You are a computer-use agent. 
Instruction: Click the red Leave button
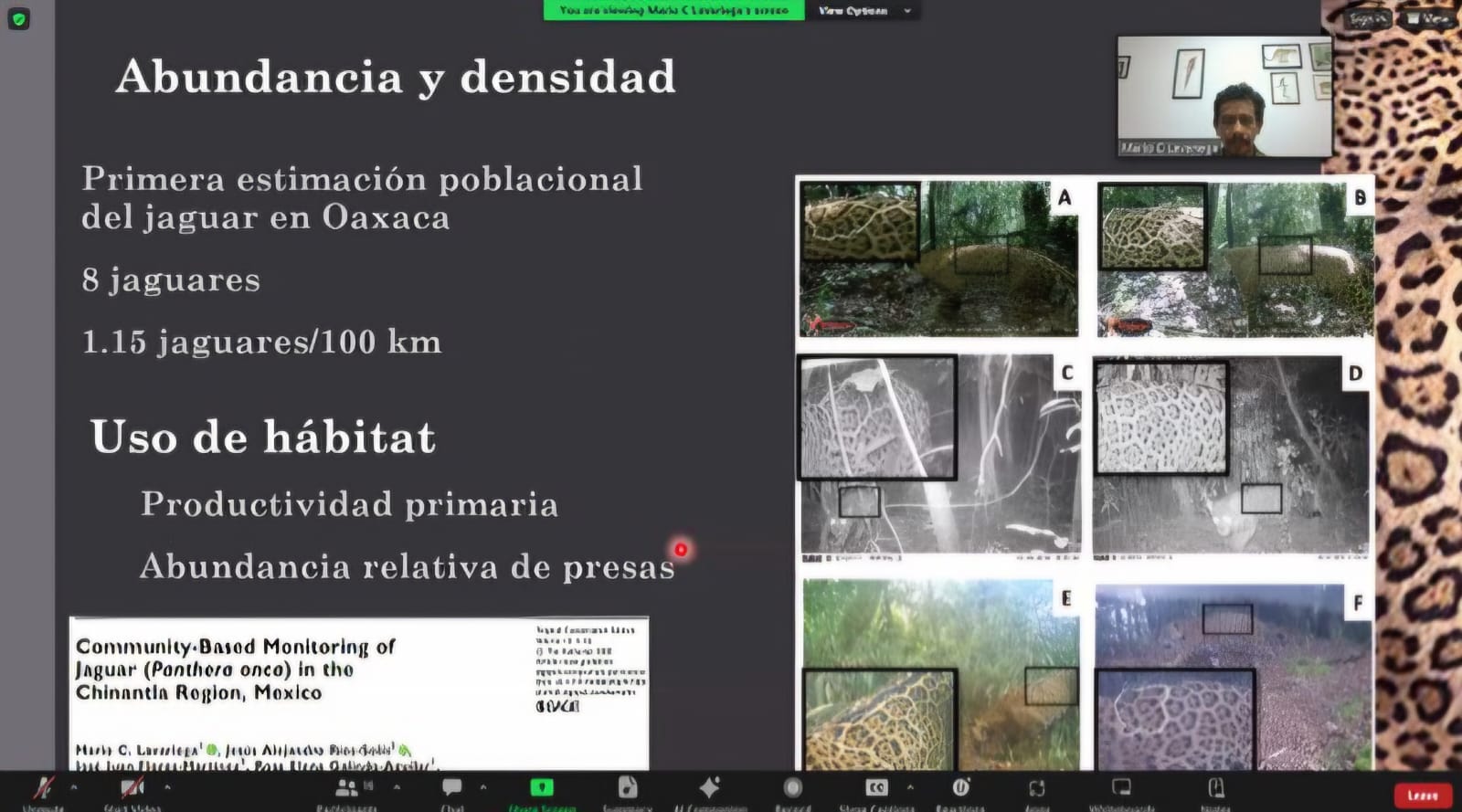tap(1422, 795)
